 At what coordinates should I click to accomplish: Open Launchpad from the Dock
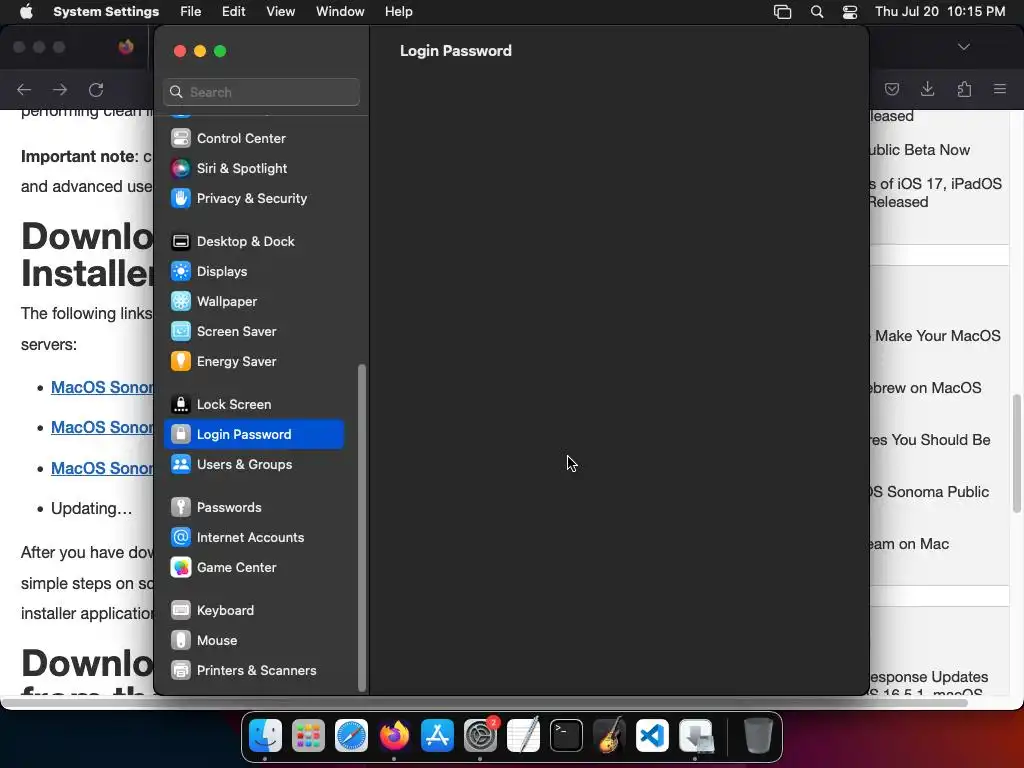(308, 736)
